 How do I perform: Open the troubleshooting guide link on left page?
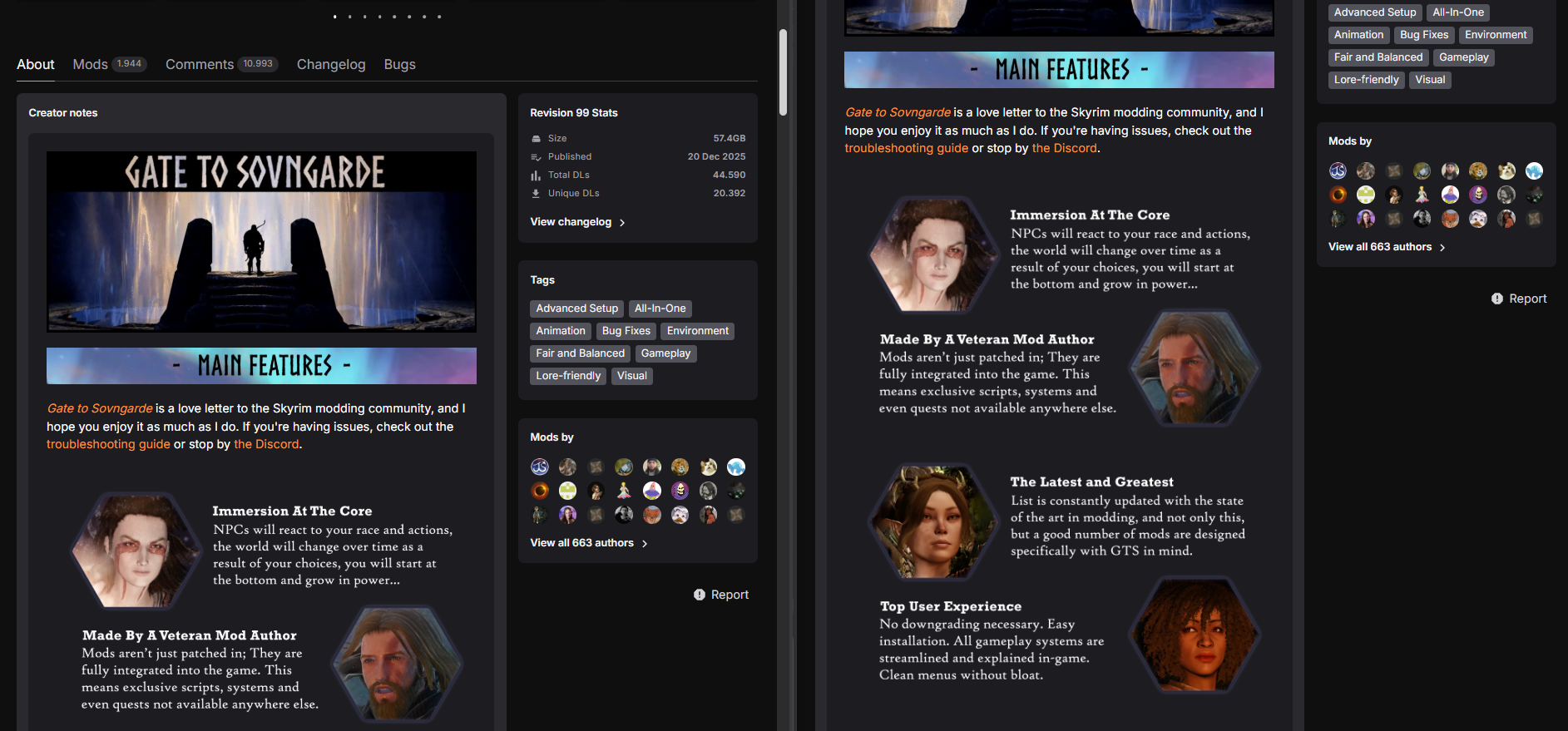108,444
